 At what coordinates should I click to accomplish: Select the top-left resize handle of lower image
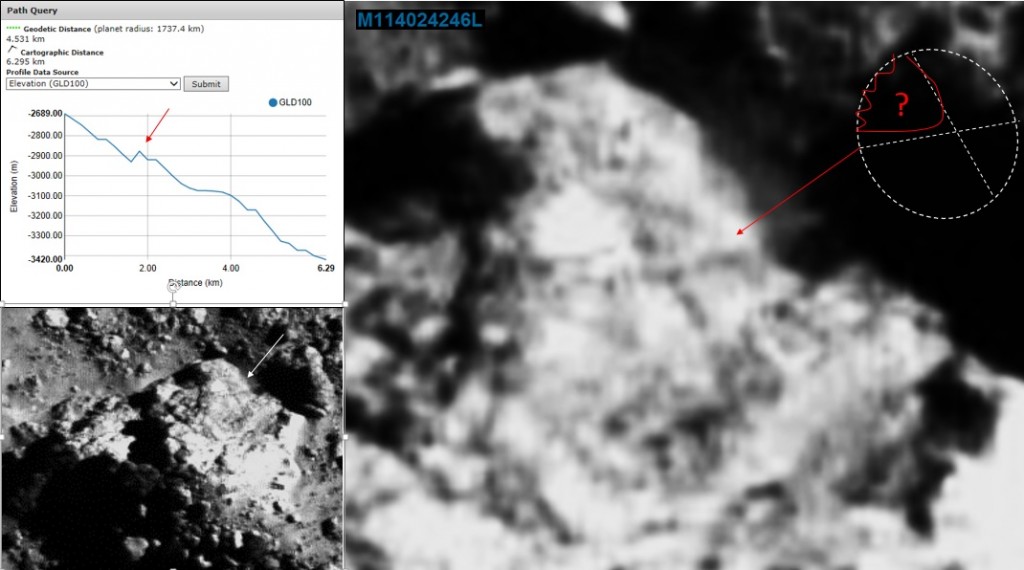pyautogui.click(x=2, y=303)
